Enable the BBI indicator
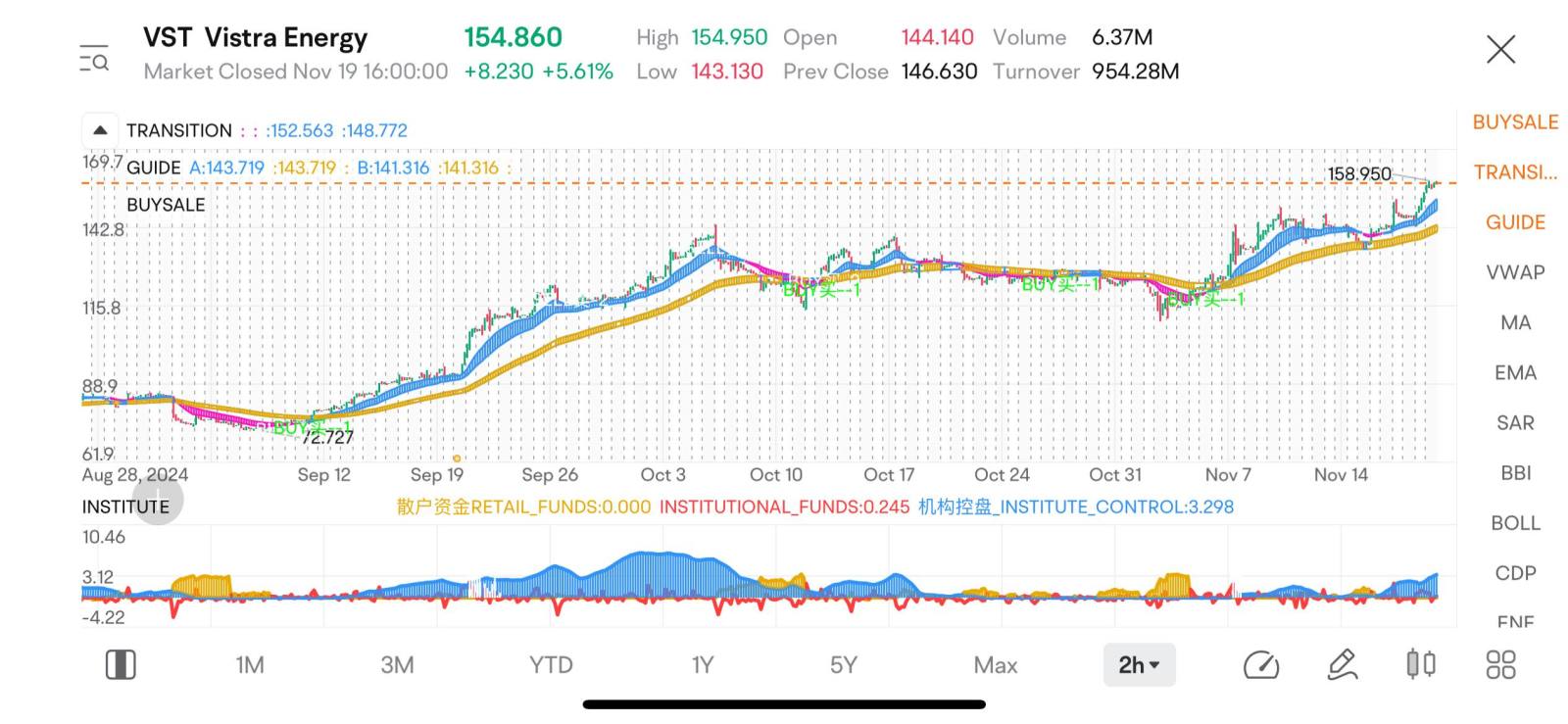The width and height of the screenshot is (1568, 724). coord(1515,472)
